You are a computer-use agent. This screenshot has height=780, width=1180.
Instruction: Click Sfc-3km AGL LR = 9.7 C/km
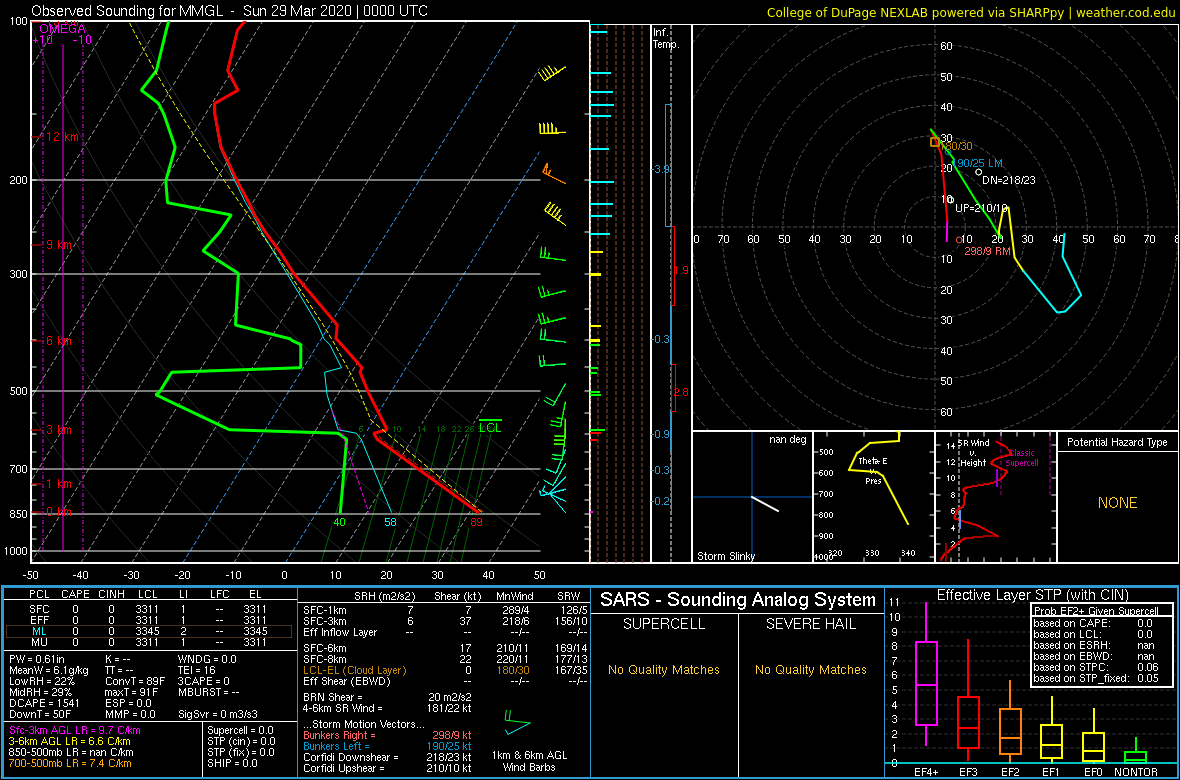[x=75, y=730]
